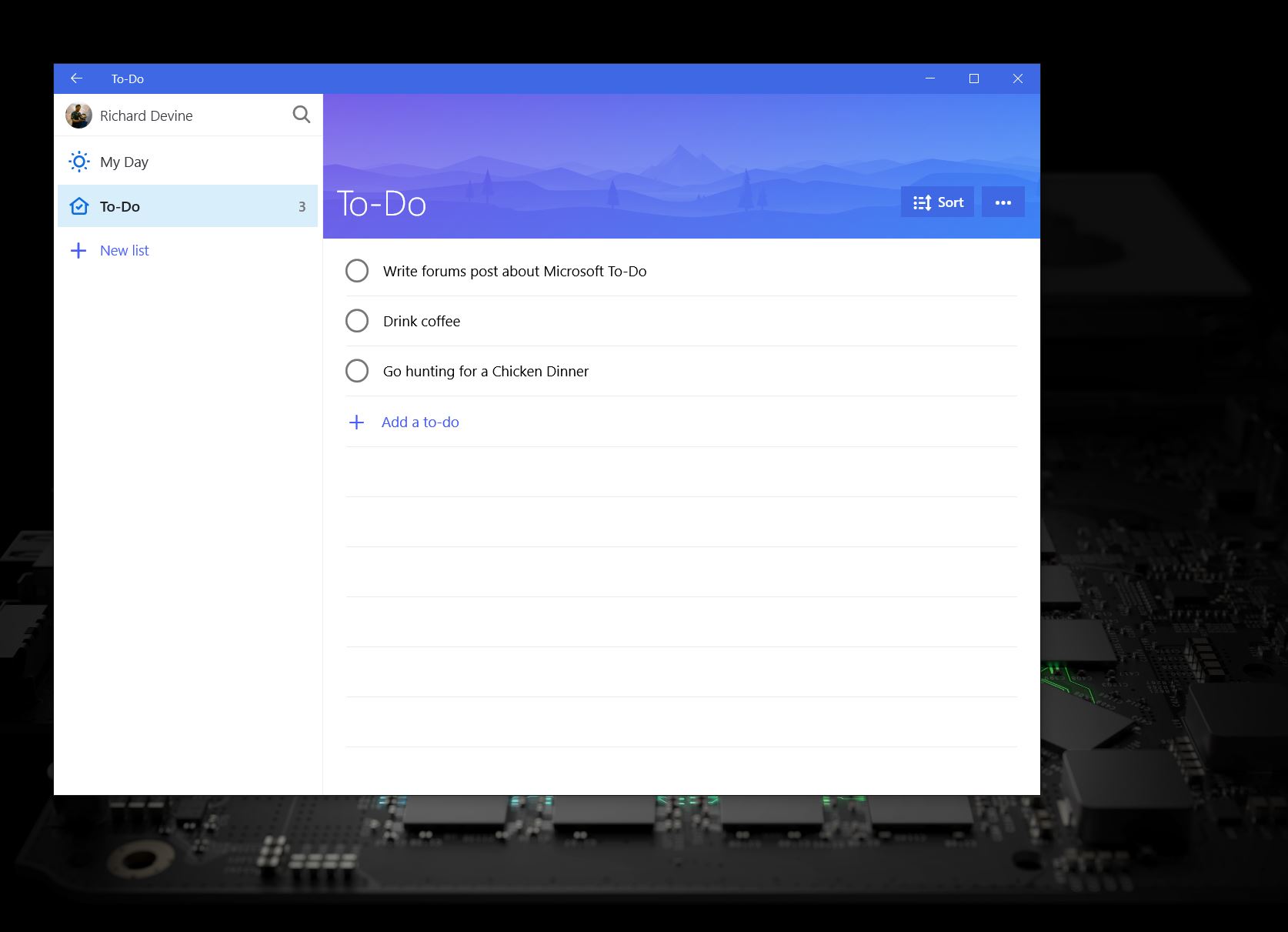1288x932 pixels.
Task: Open the Sort options button
Action: 937,202
